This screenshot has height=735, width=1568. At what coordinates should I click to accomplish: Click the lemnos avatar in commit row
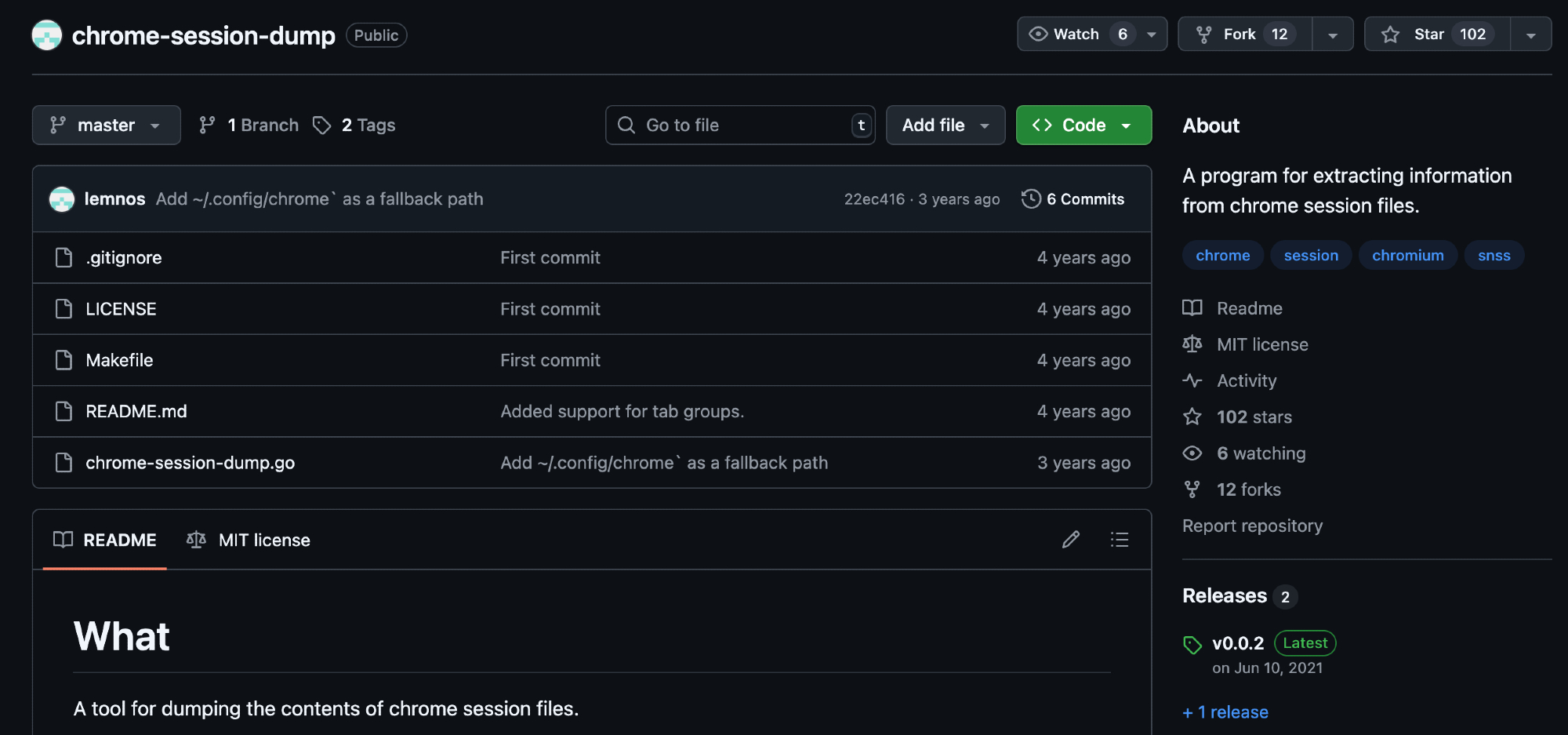(x=62, y=199)
